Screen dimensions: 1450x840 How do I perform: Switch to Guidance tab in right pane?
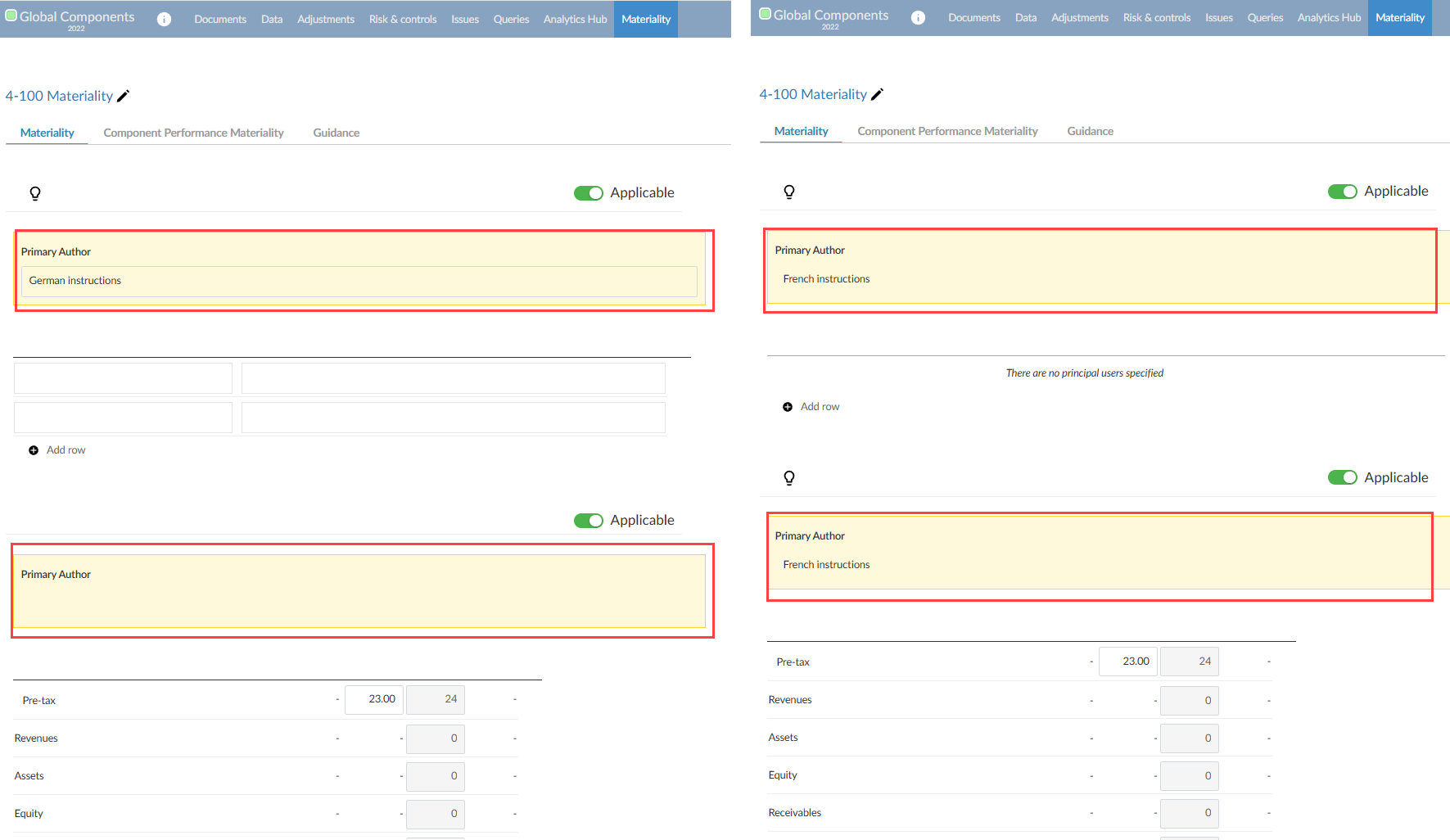(1090, 131)
